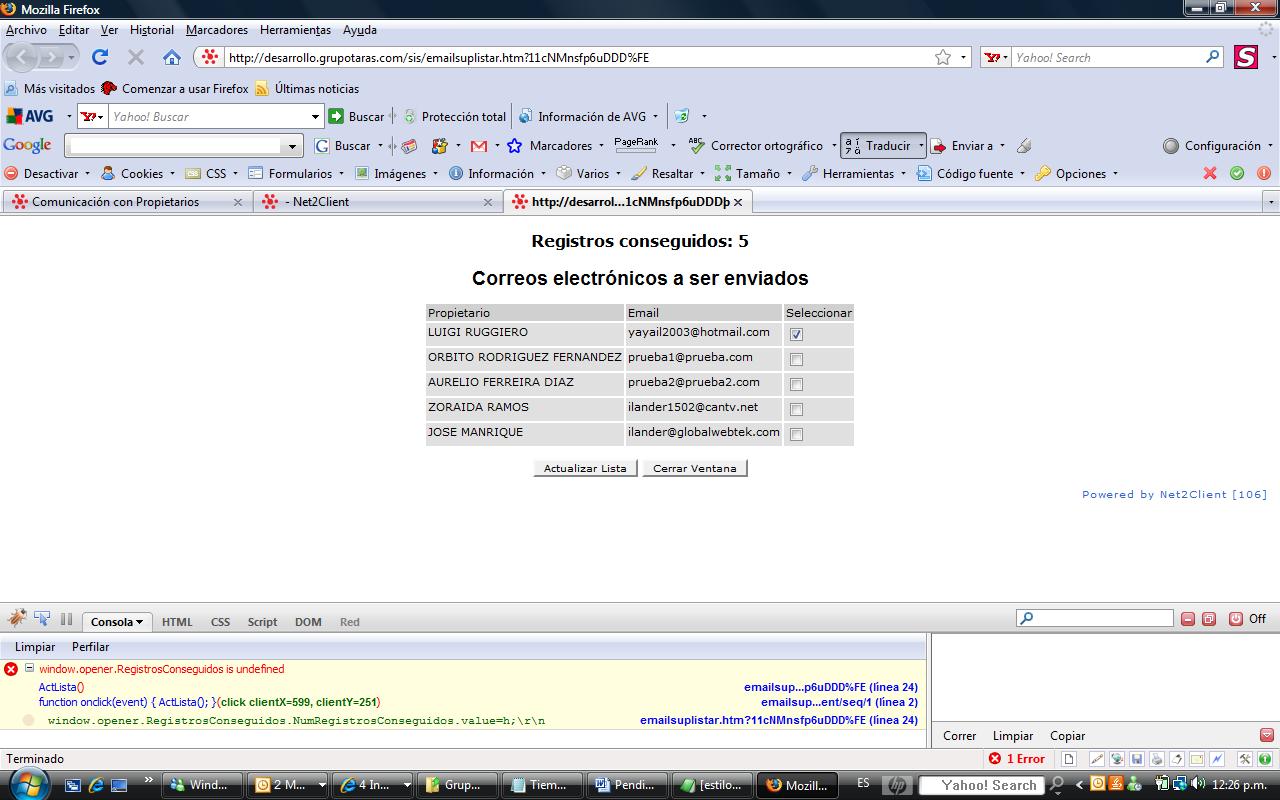This screenshot has width=1280, height=800.
Task: Click the Firebug bug icon
Action: coord(17,619)
